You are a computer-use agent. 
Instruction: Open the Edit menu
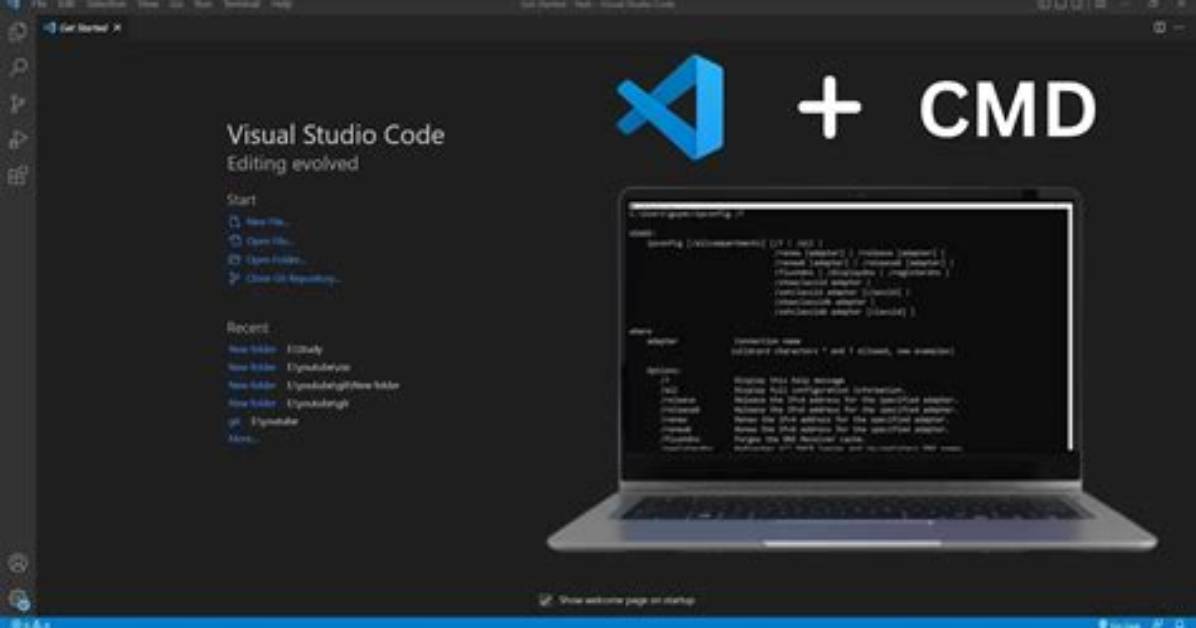66,5
